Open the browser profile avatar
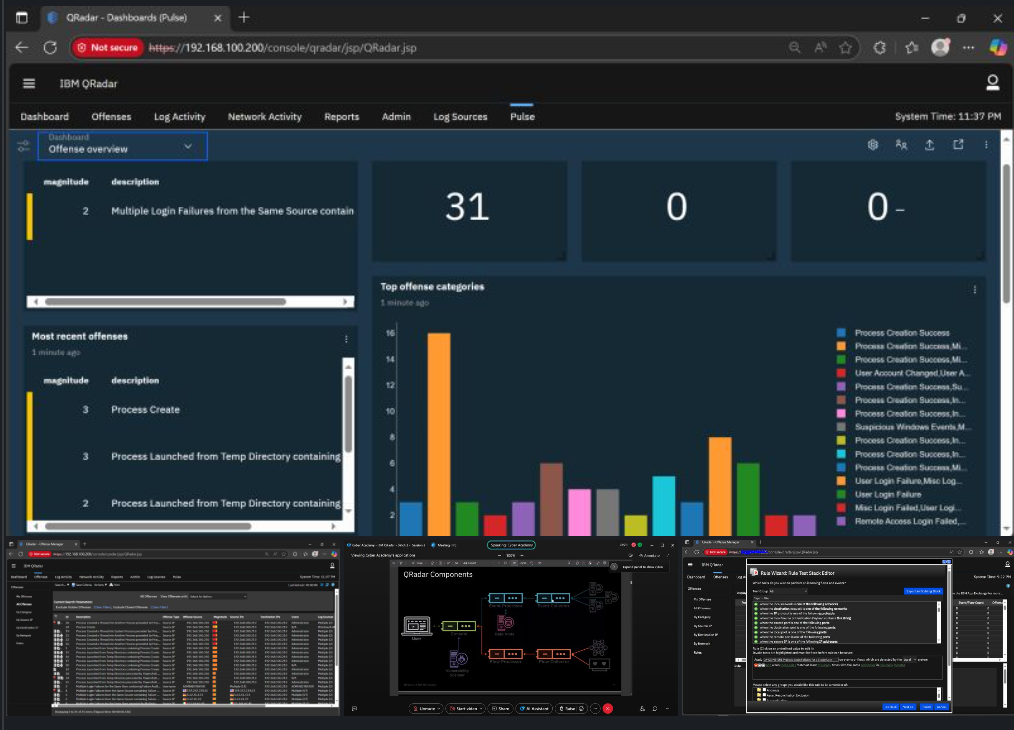This screenshot has width=1014, height=730. click(940, 47)
